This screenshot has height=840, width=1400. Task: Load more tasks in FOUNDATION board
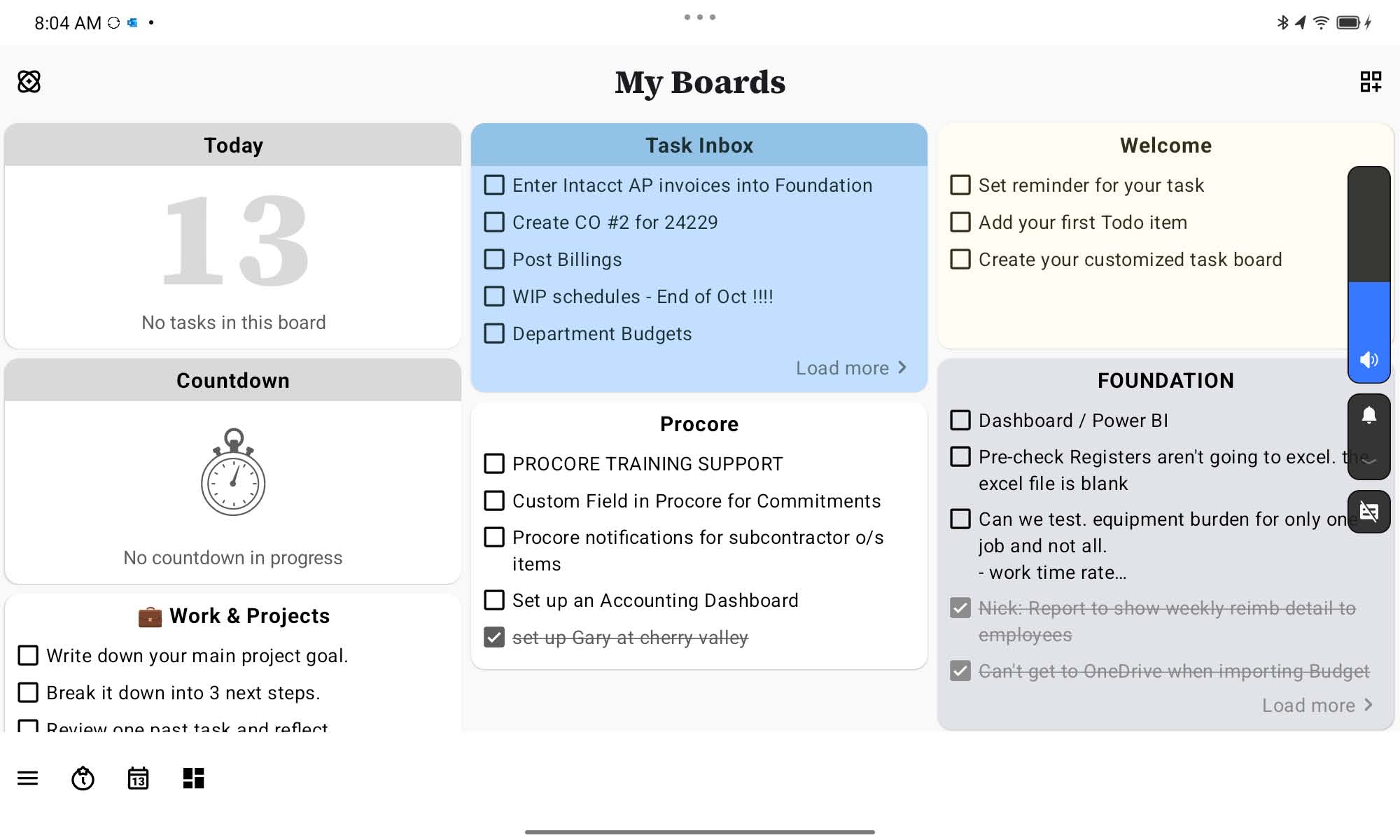pyautogui.click(x=1317, y=706)
